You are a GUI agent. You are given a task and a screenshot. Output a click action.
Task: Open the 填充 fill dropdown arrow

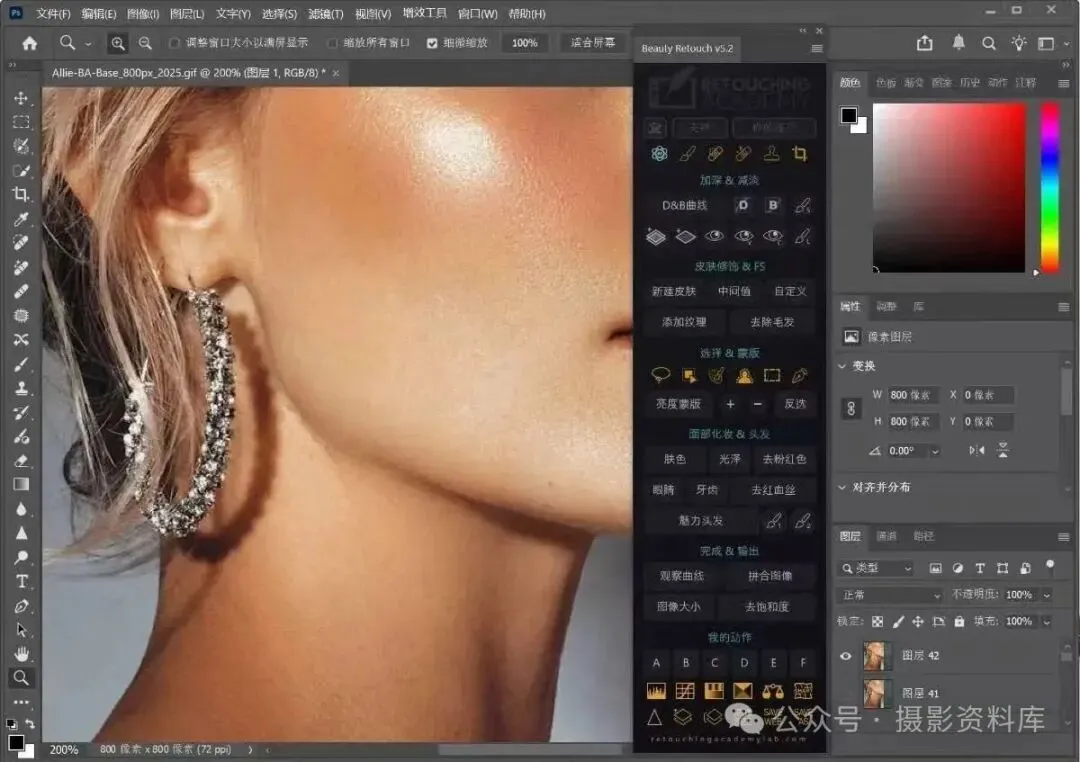coord(1047,621)
